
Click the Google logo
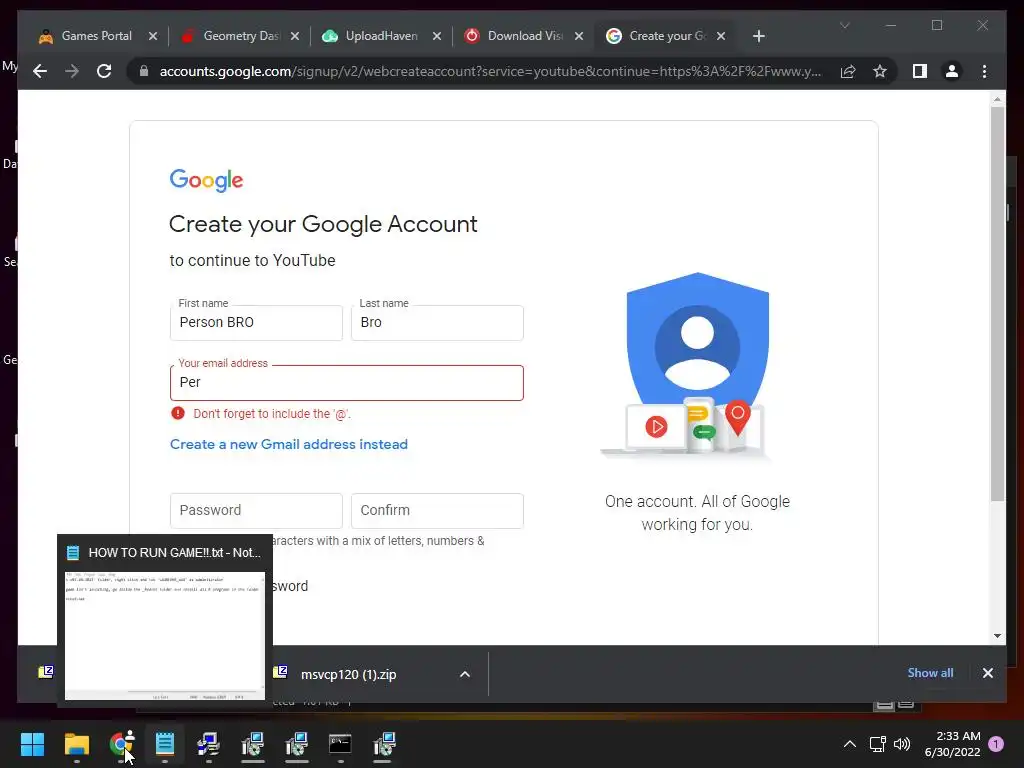coord(206,180)
